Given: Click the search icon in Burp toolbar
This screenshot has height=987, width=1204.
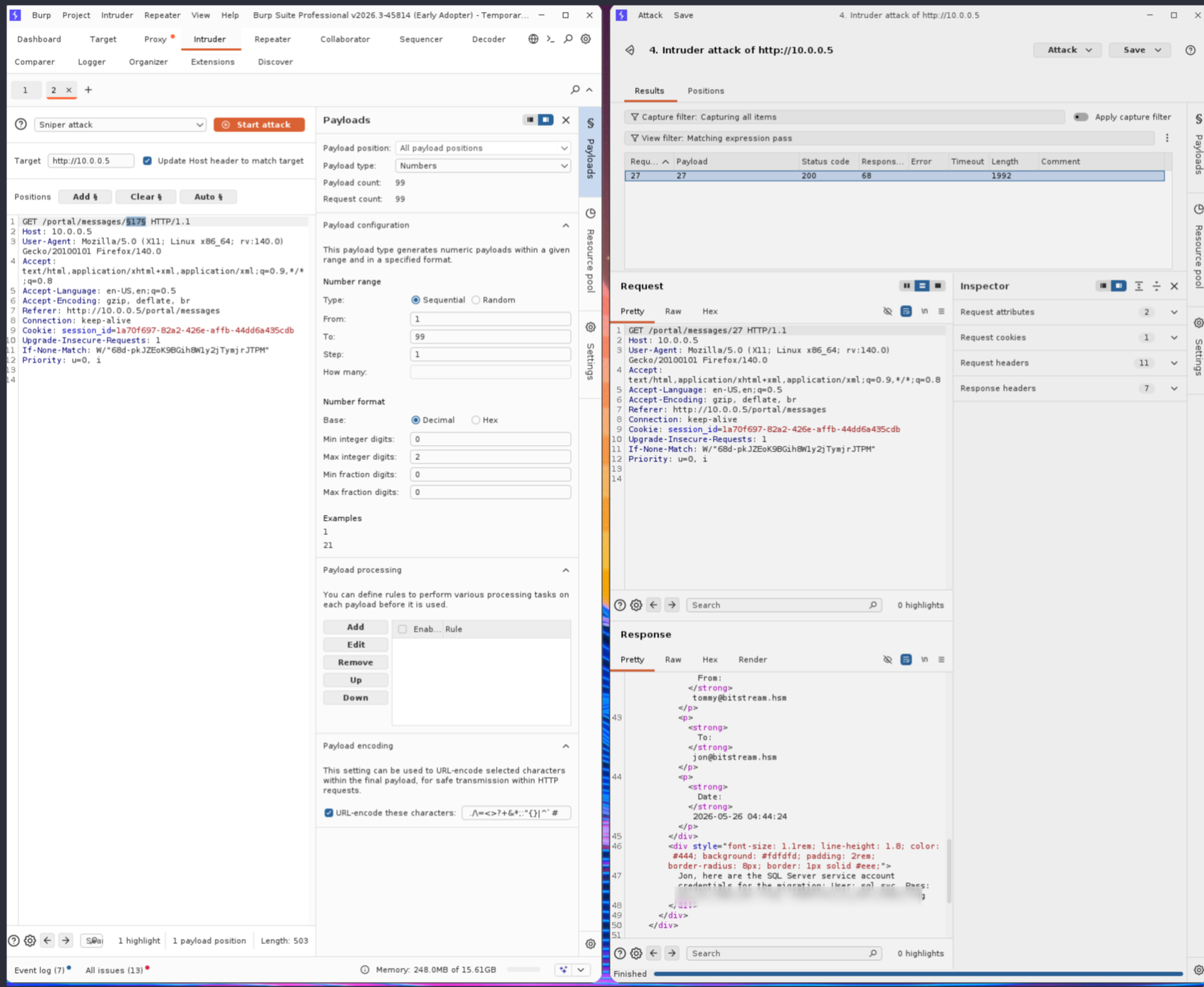Looking at the screenshot, I should point(568,39).
